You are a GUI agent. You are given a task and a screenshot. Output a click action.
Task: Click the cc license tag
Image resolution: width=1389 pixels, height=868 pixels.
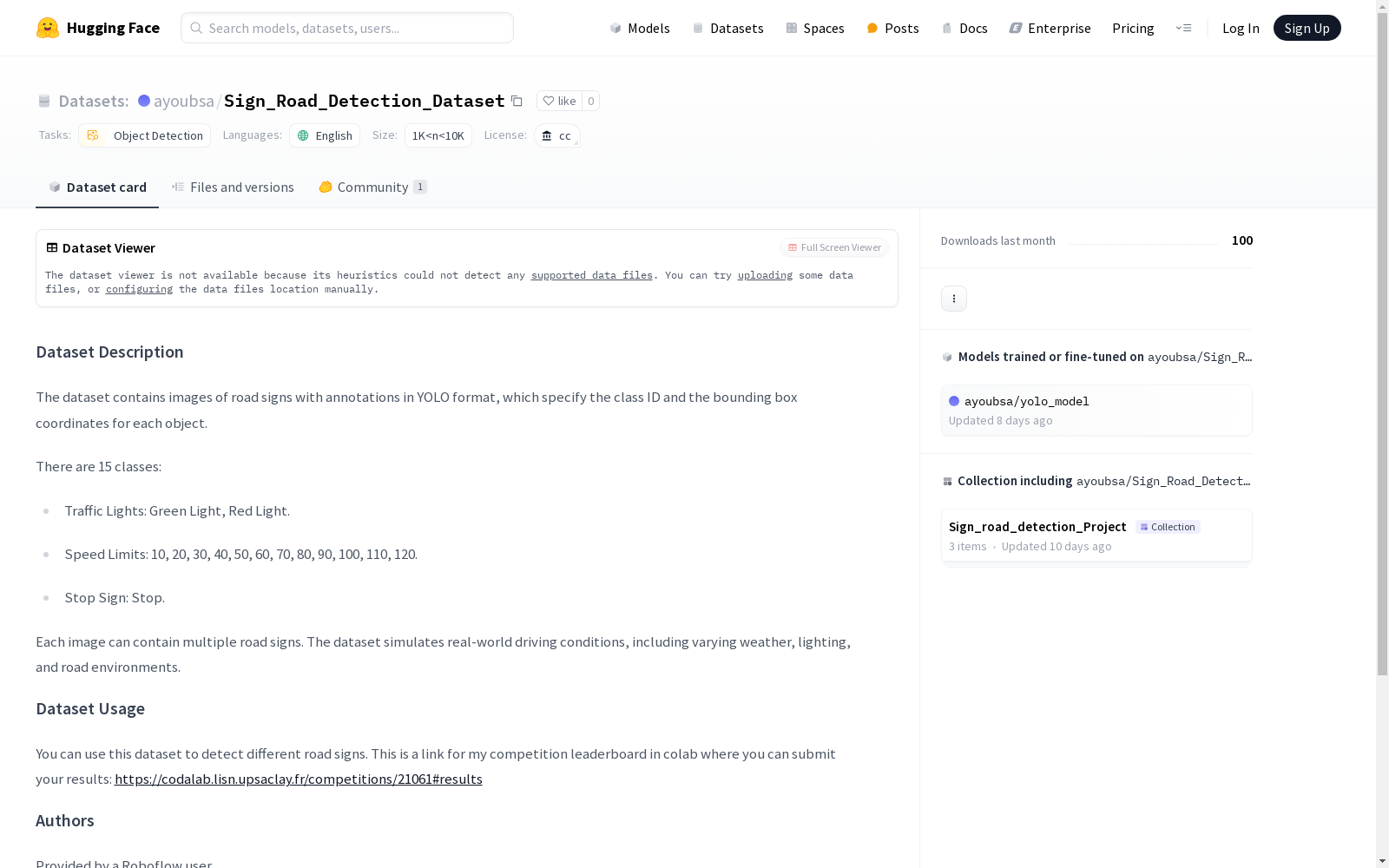coord(556,135)
